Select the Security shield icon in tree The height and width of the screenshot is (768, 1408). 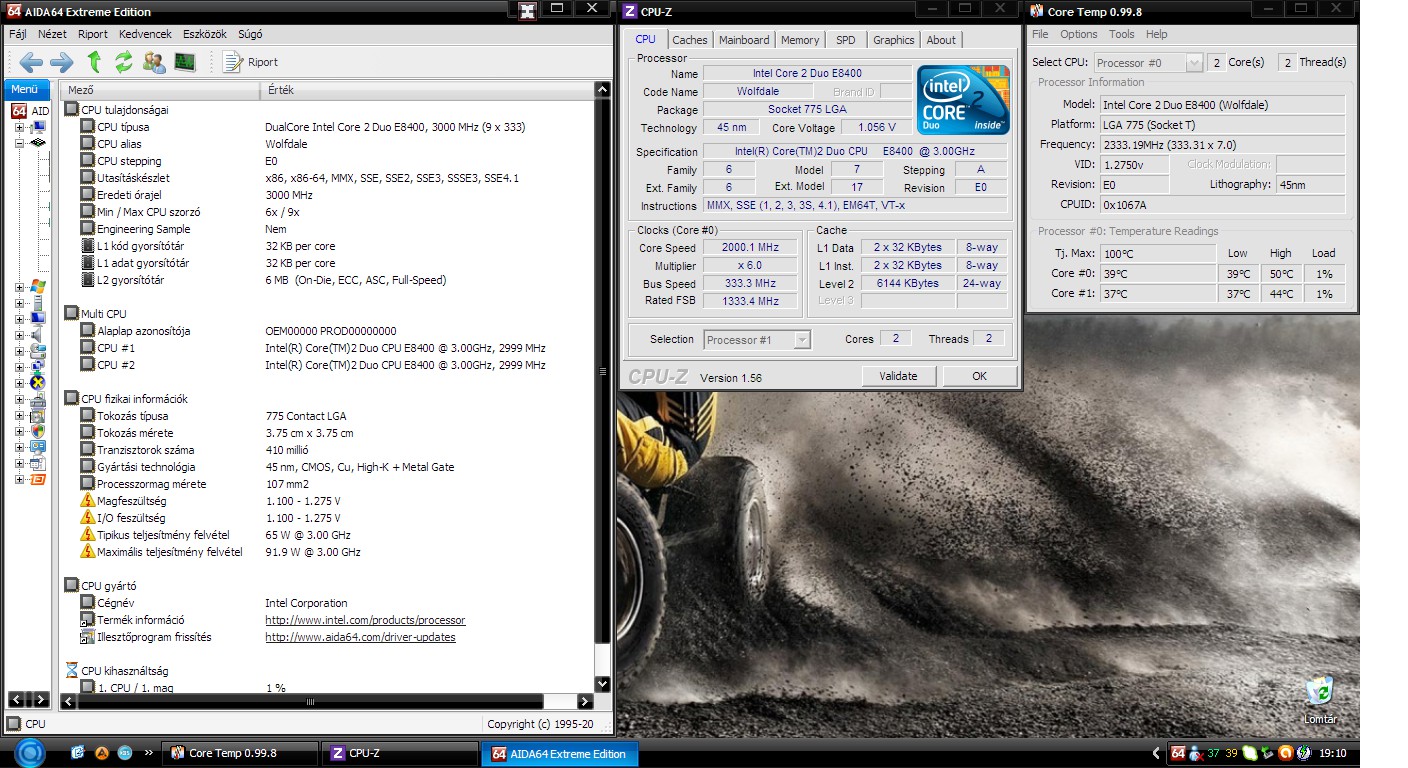[x=38, y=431]
